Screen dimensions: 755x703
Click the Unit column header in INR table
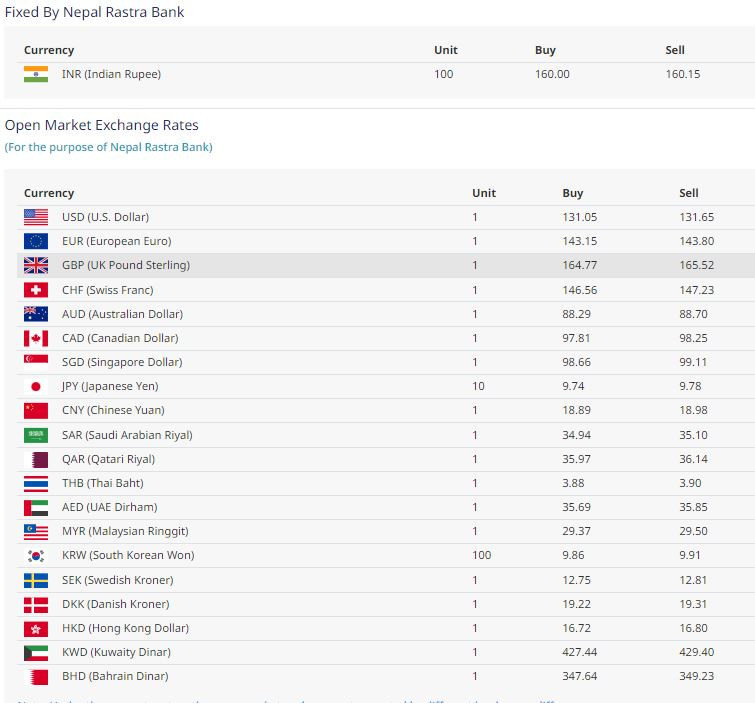[445, 50]
